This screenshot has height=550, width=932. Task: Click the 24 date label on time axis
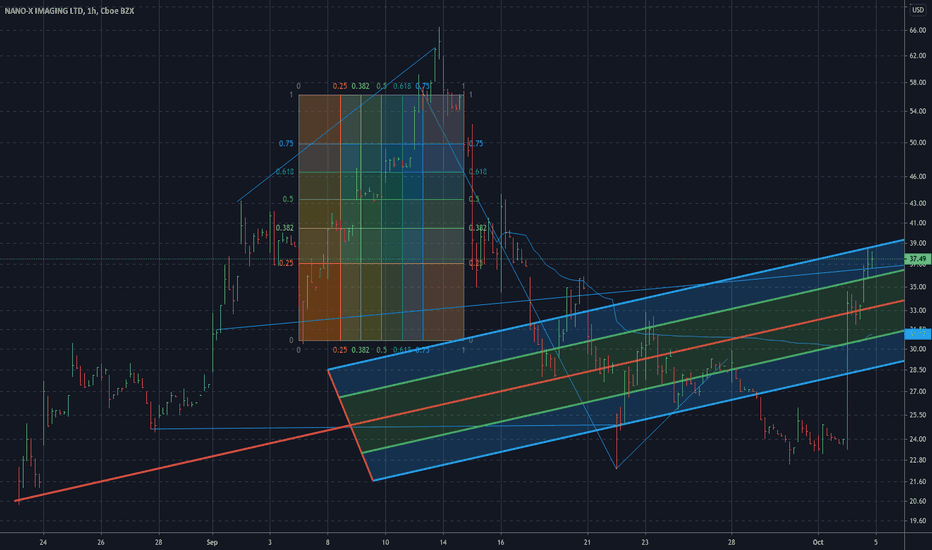click(43, 542)
